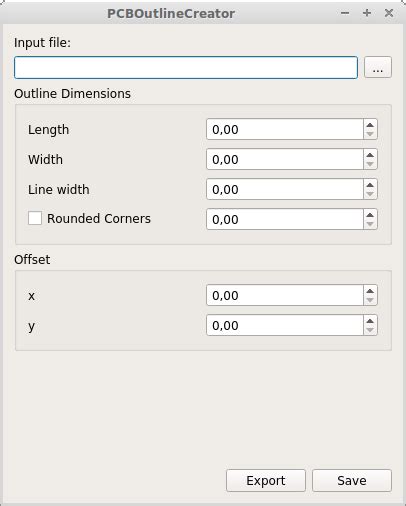This screenshot has height=506, width=406.
Task: Increase the y offset value
Action: [370, 321]
